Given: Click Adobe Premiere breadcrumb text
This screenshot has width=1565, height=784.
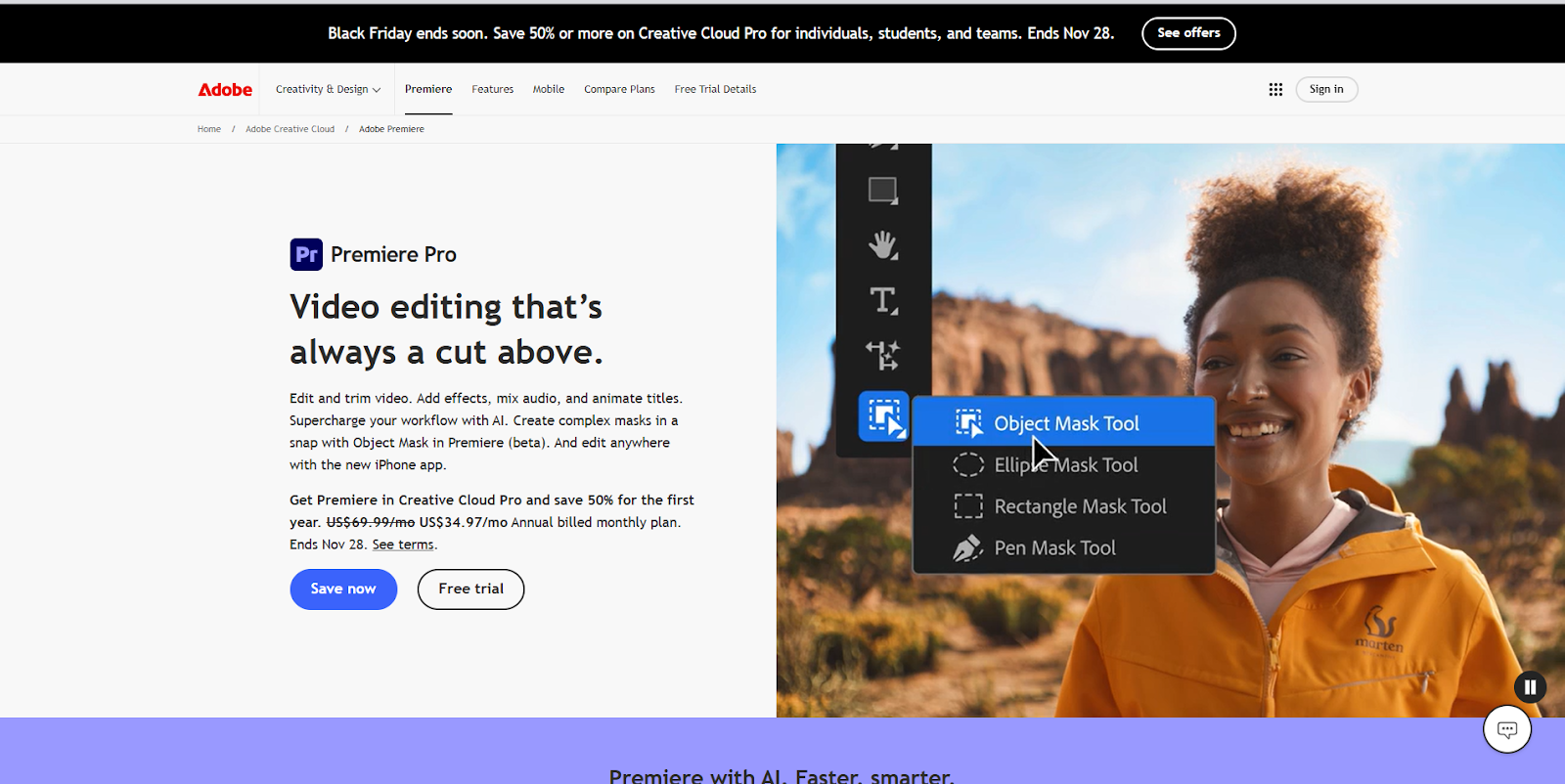Looking at the screenshot, I should pyautogui.click(x=391, y=129).
